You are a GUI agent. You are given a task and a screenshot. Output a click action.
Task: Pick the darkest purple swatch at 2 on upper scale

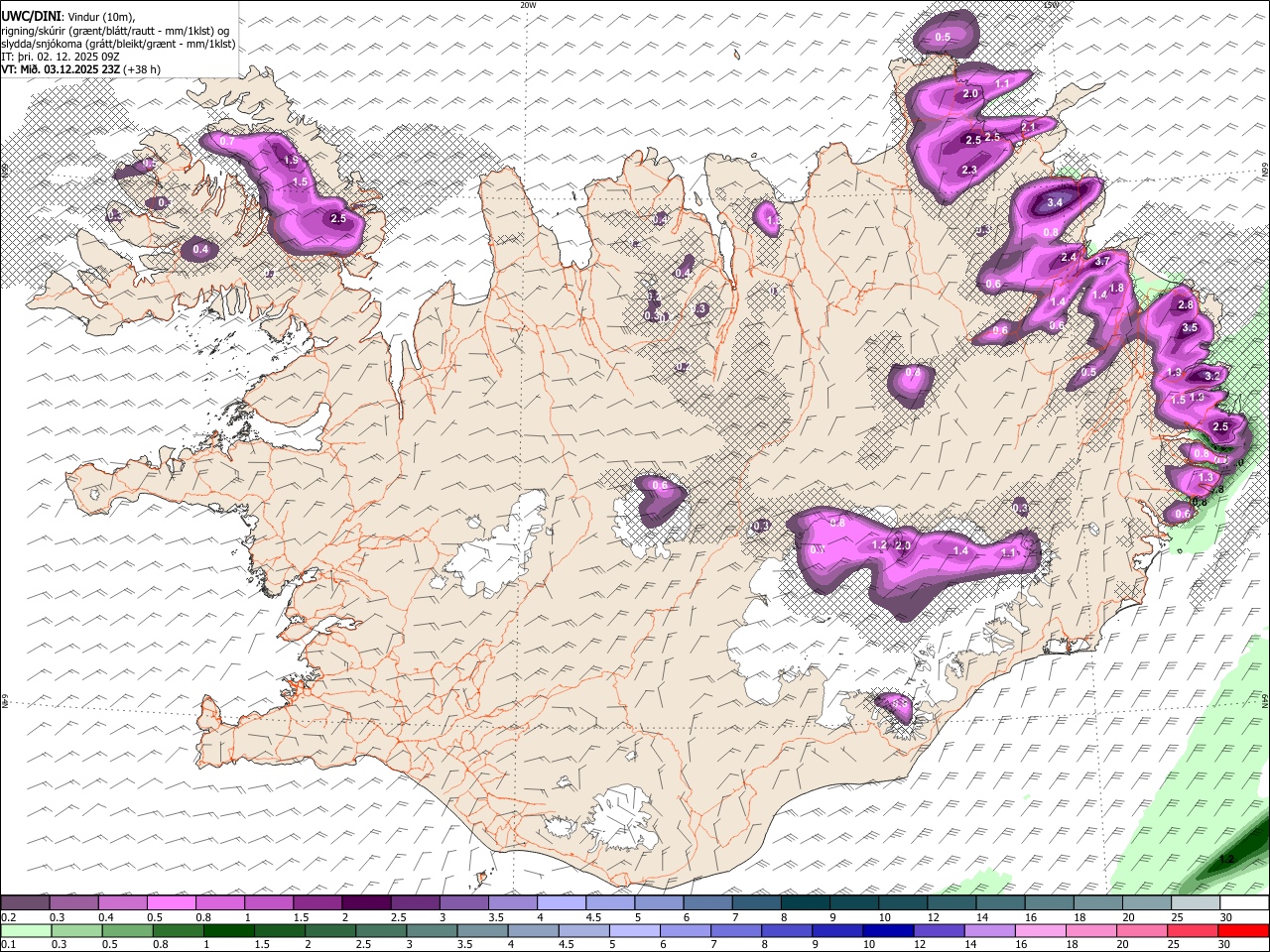[x=365, y=903]
